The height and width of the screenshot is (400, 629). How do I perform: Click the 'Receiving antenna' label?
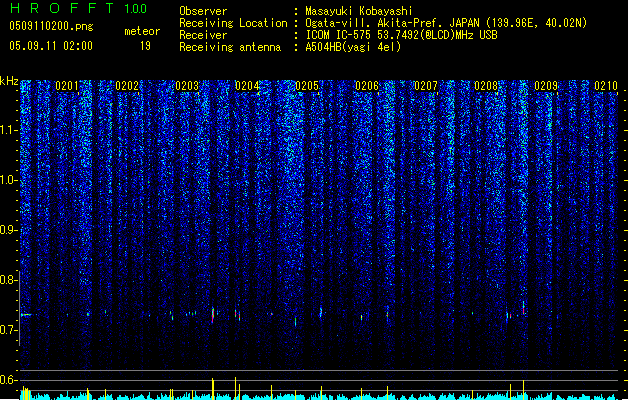tap(230, 47)
